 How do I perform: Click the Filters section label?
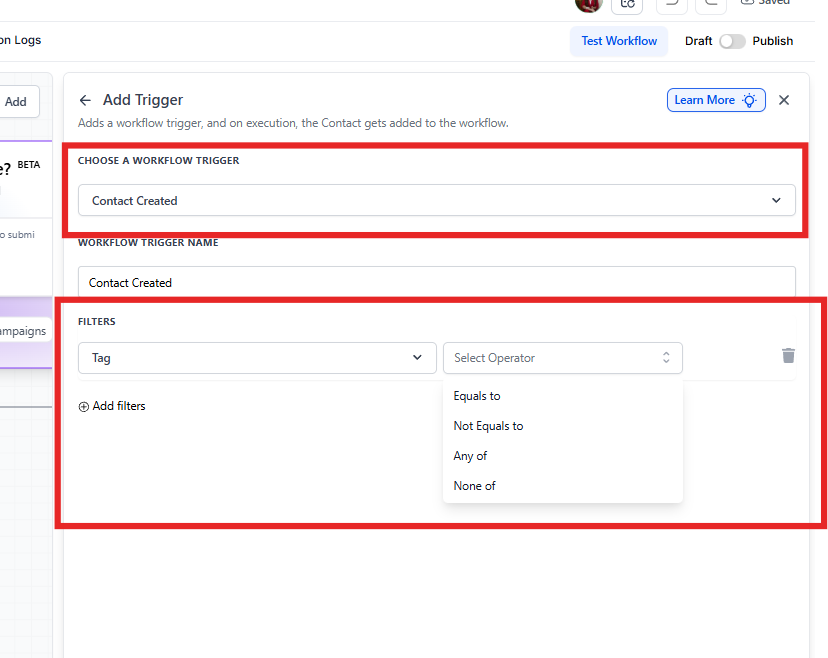click(97, 322)
